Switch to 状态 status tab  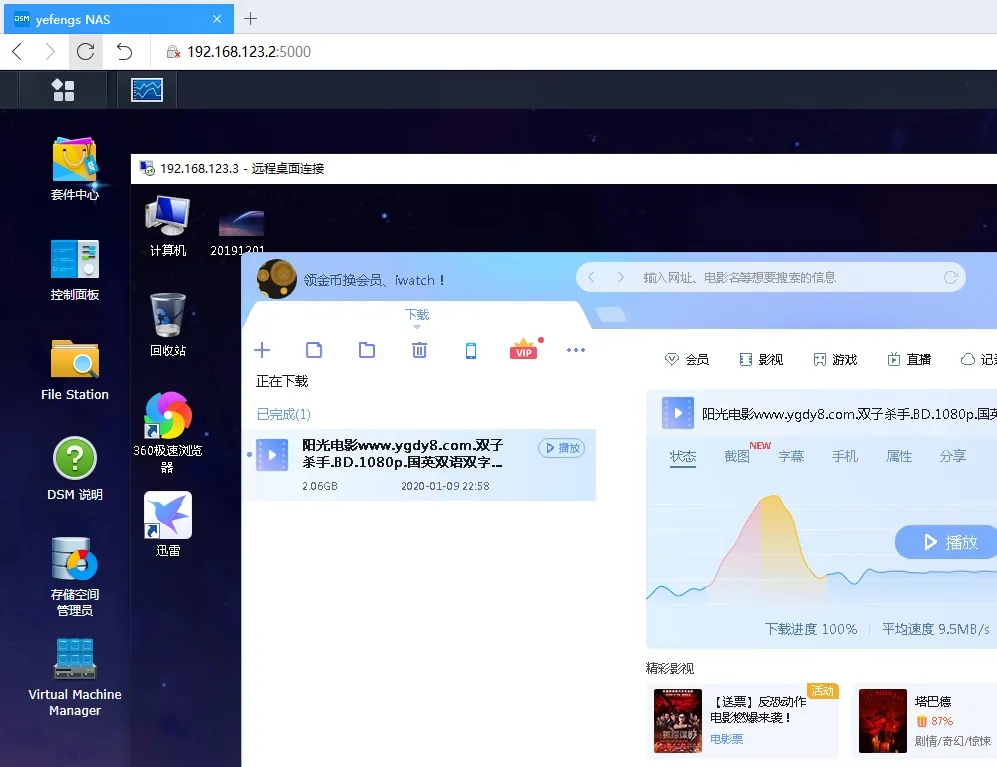click(683, 456)
